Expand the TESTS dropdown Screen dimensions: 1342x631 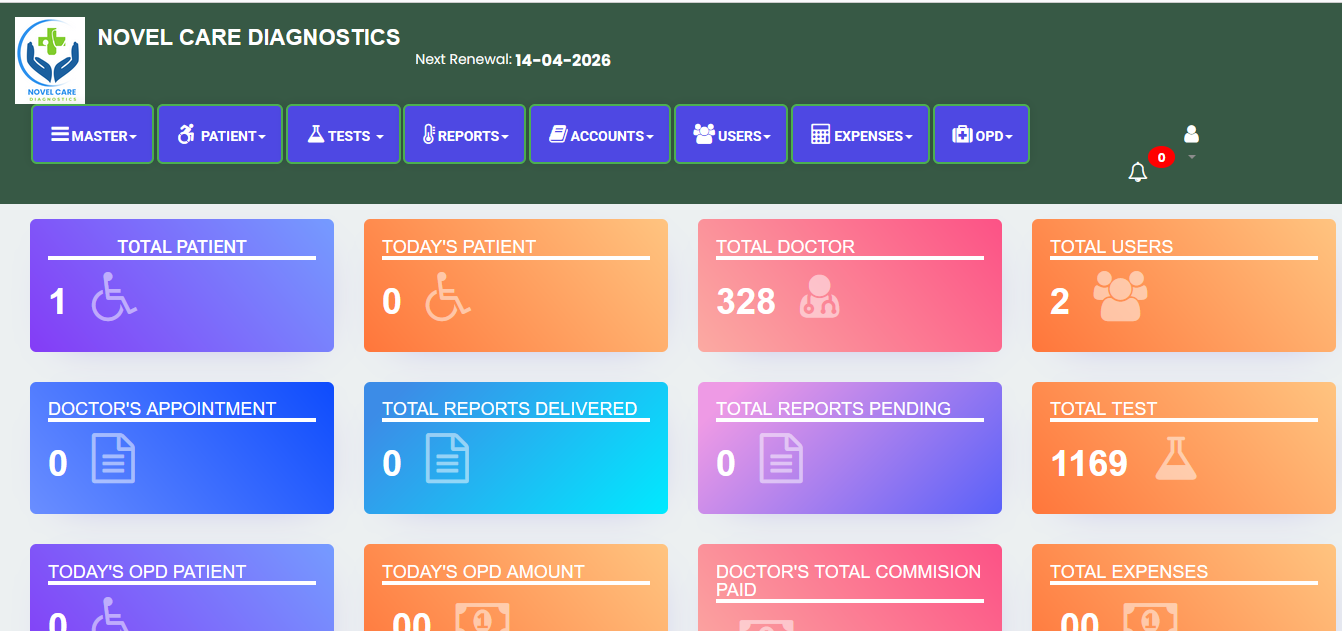click(344, 135)
